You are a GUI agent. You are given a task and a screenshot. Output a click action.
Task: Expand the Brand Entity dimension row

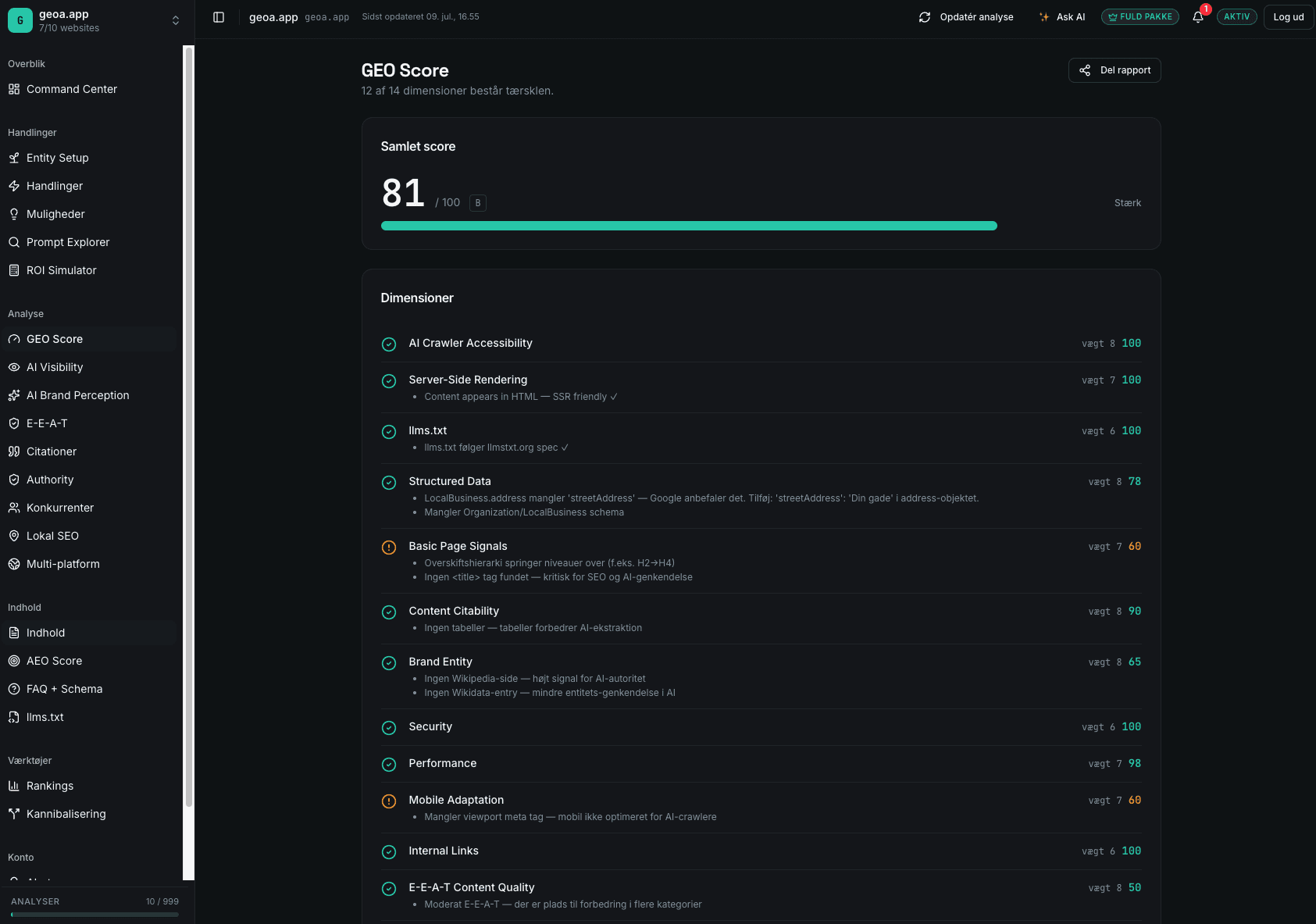click(x=761, y=676)
